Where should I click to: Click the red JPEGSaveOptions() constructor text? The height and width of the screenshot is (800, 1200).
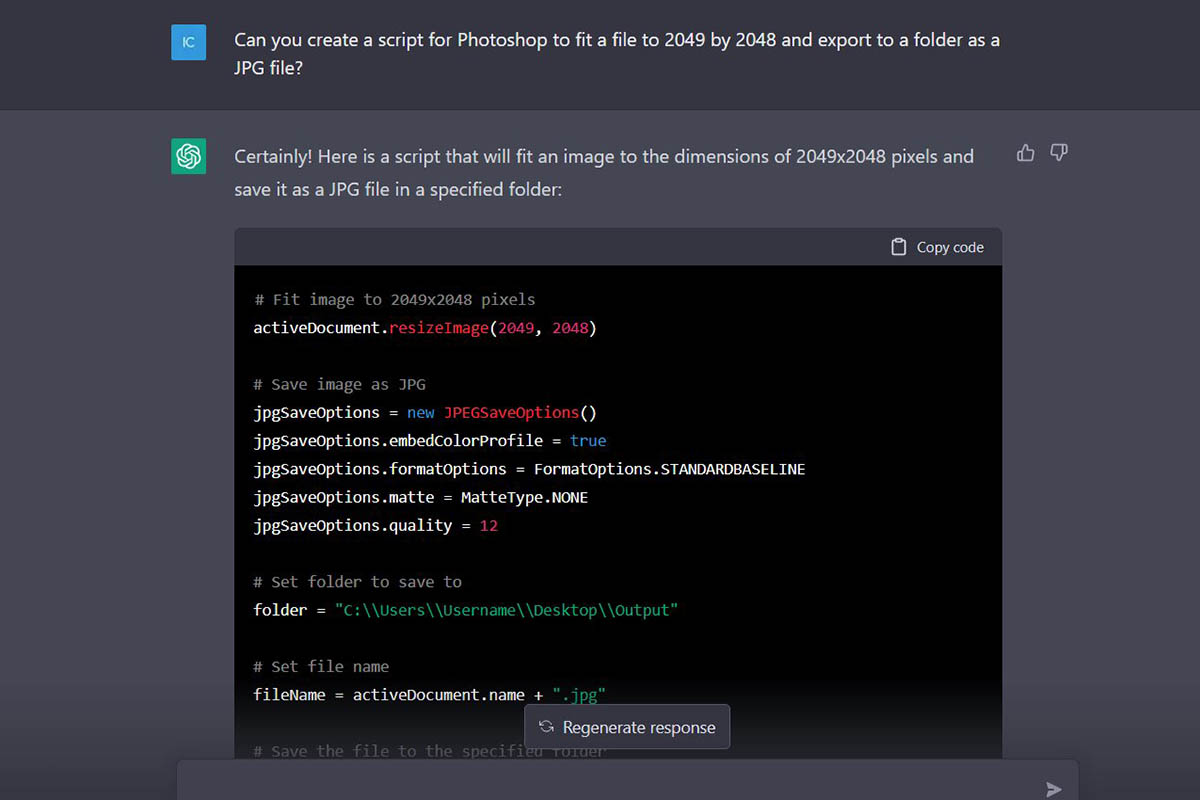[x=511, y=412]
